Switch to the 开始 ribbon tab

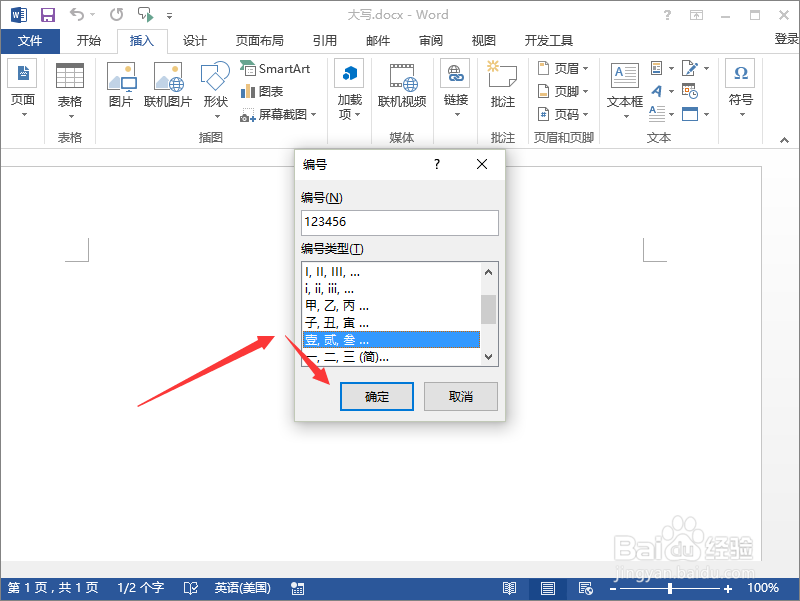(89, 41)
